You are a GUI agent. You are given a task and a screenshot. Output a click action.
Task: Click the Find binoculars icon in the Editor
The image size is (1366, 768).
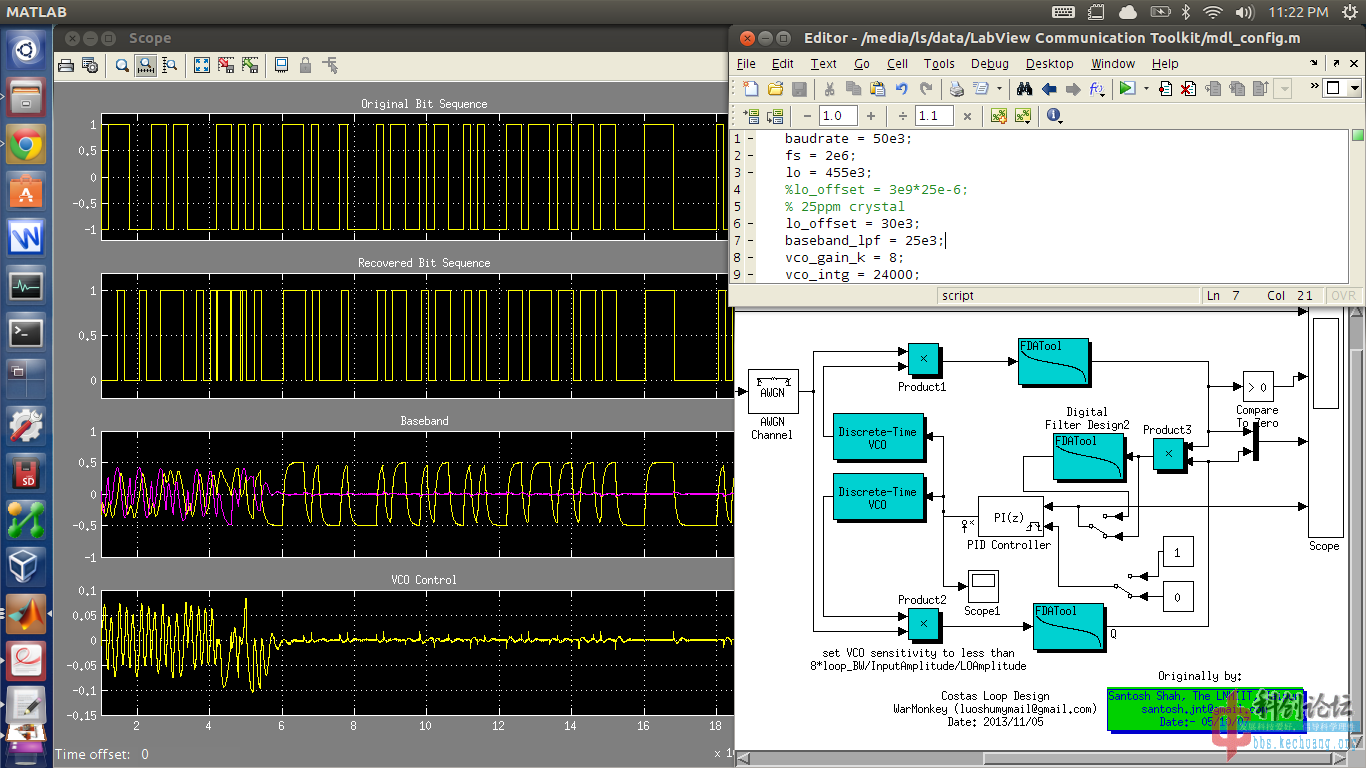1024,89
